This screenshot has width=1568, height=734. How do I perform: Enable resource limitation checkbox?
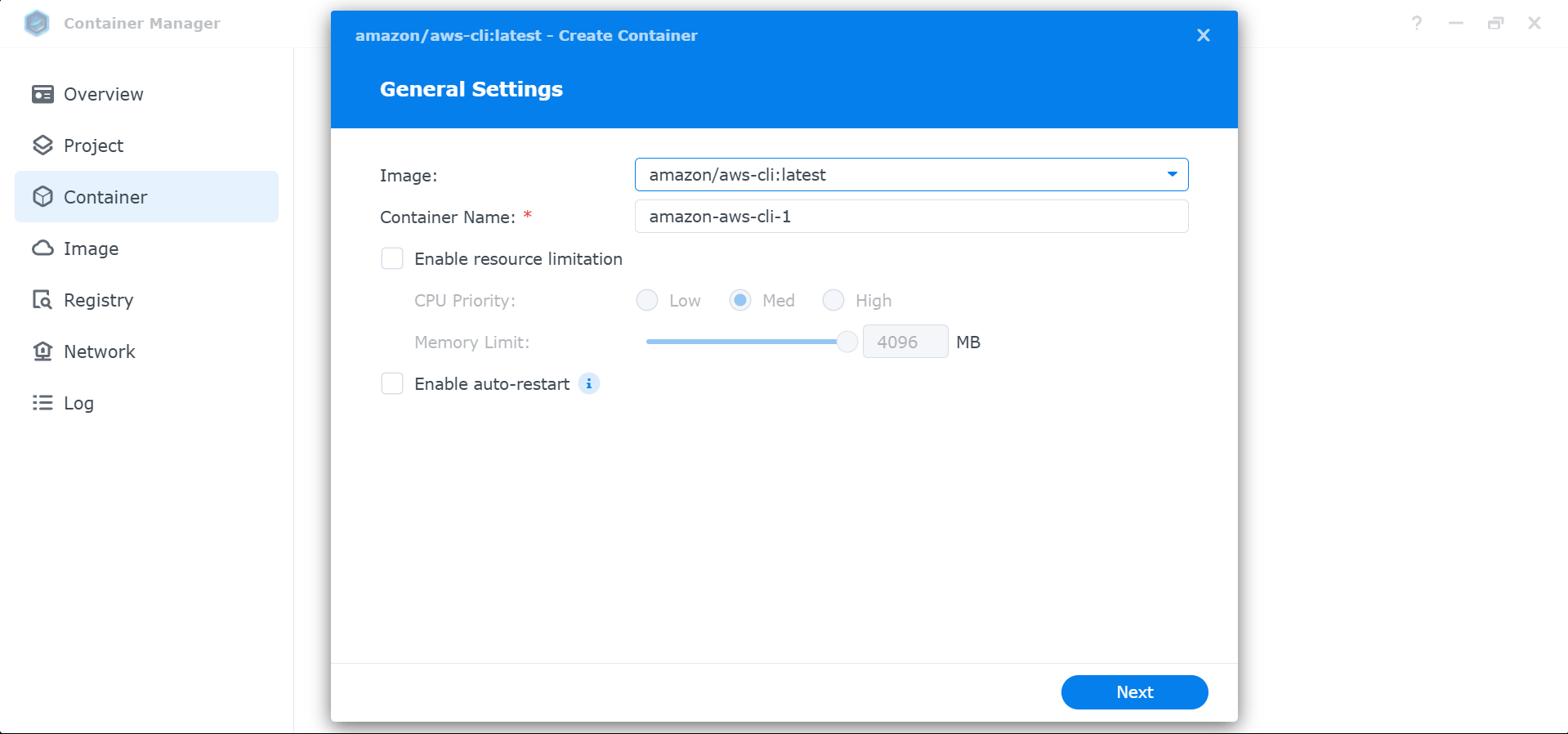click(x=392, y=258)
